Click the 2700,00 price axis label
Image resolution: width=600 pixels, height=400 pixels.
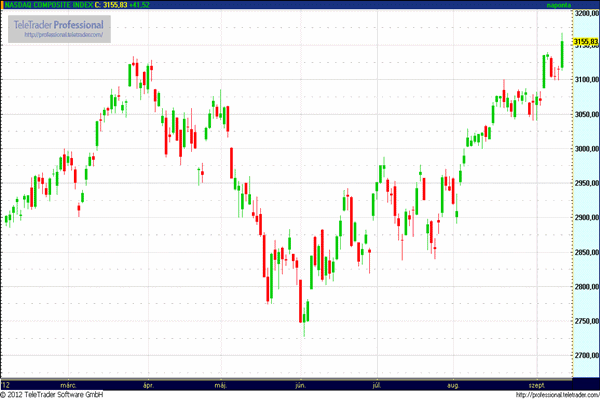586,356
